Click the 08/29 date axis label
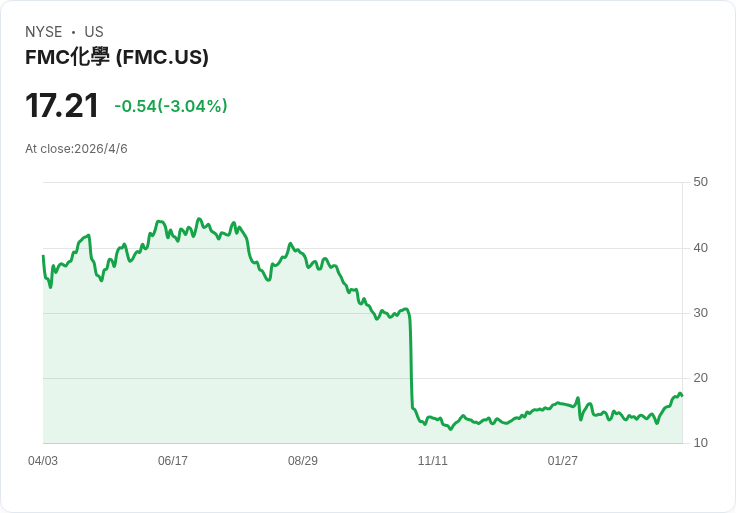The image size is (736, 513). tap(303, 461)
